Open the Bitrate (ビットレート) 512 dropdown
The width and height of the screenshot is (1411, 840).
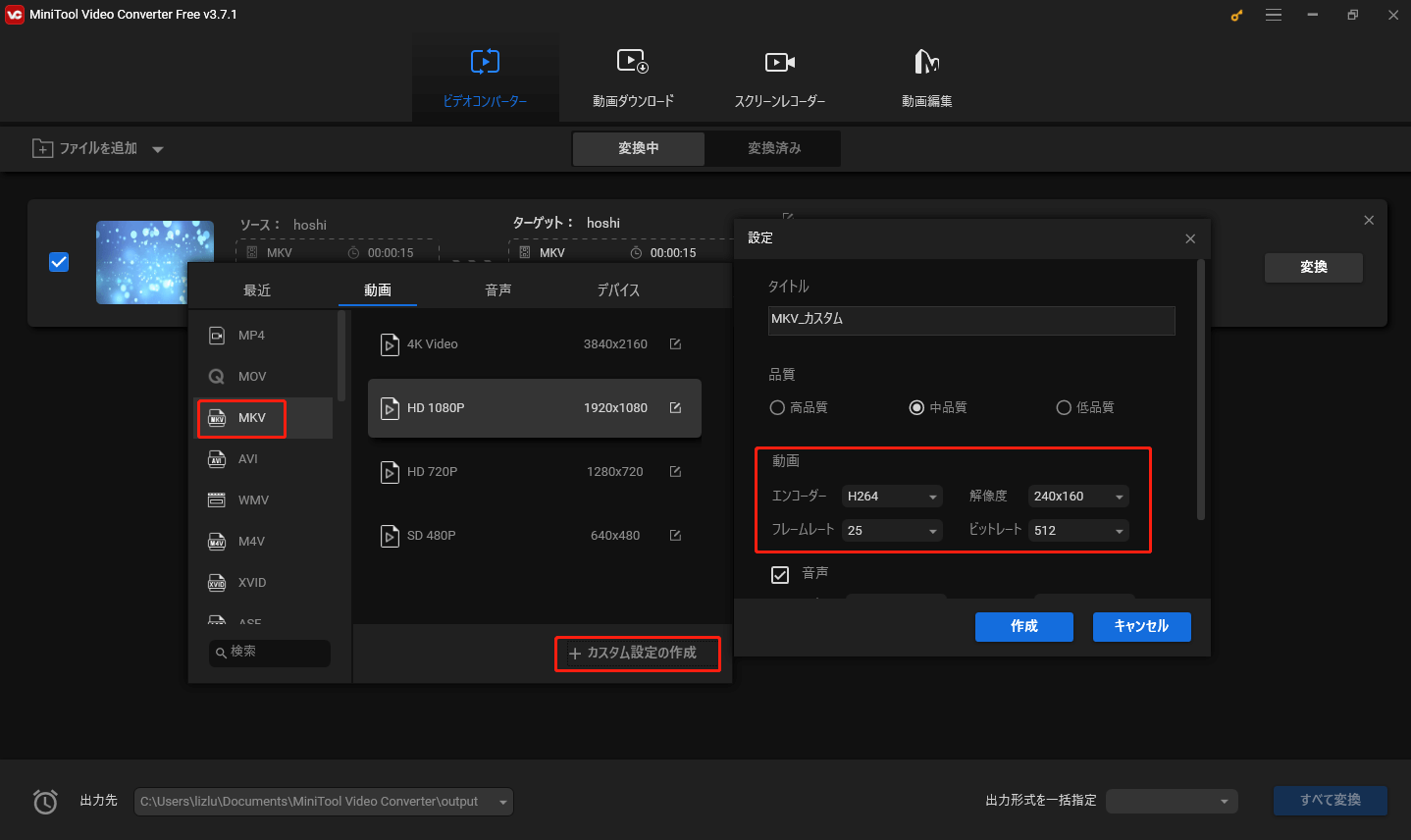(1079, 531)
